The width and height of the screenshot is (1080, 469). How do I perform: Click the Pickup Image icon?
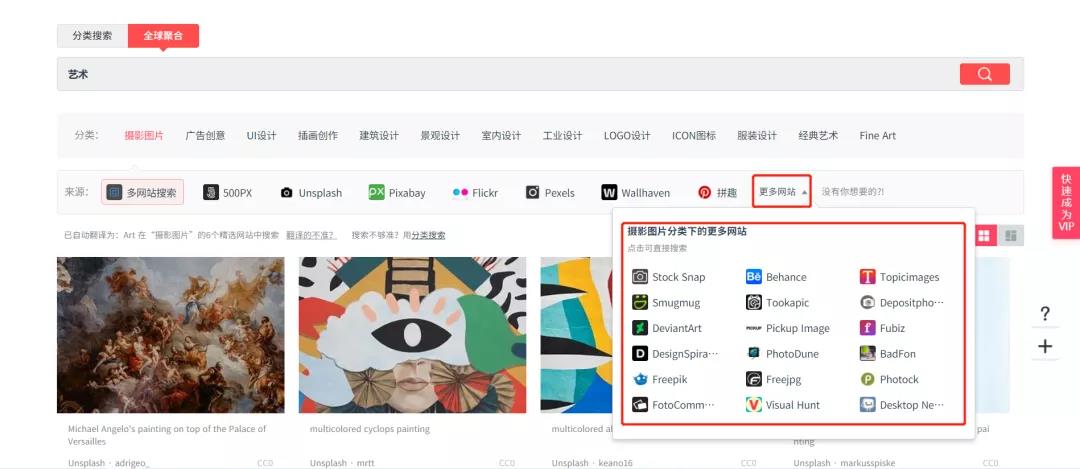(x=754, y=329)
